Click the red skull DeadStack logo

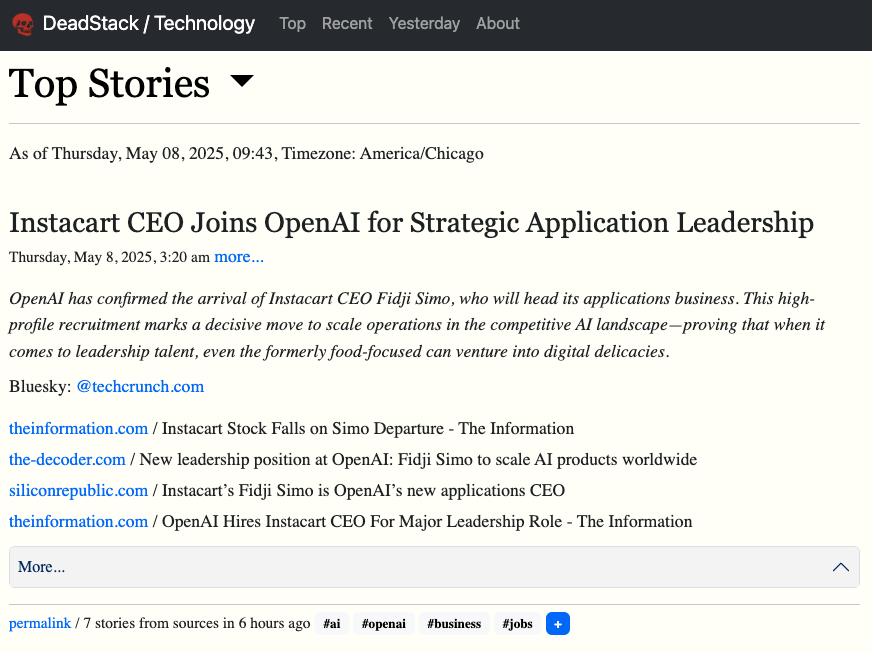pos(23,23)
